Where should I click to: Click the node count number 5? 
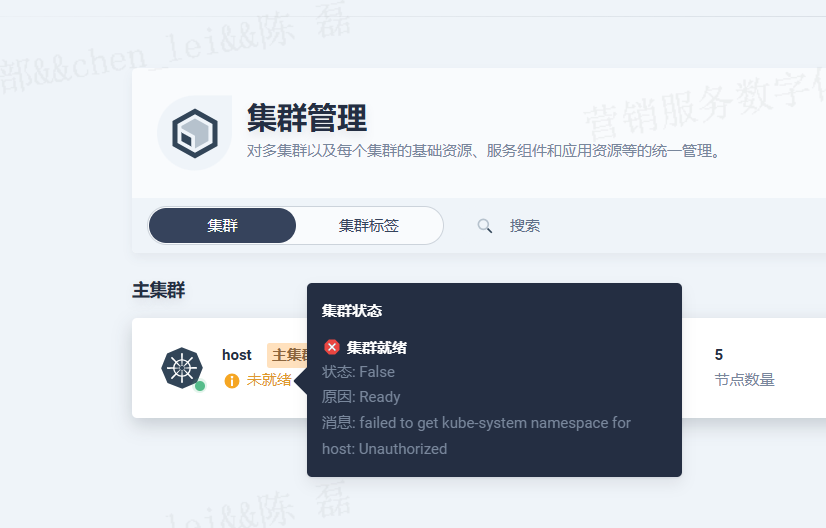pyautogui.click(x=719, y=355)
